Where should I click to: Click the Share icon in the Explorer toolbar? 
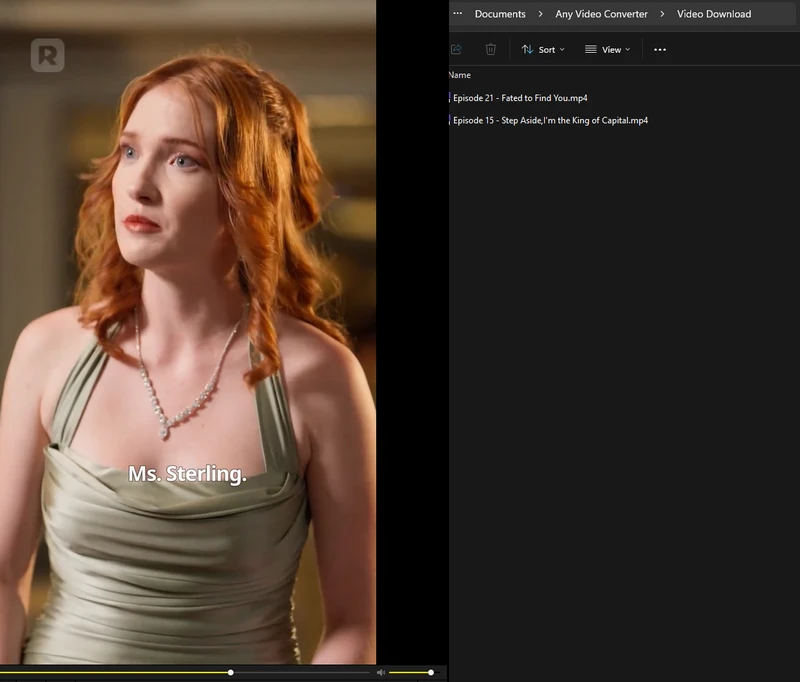(456, 49)
